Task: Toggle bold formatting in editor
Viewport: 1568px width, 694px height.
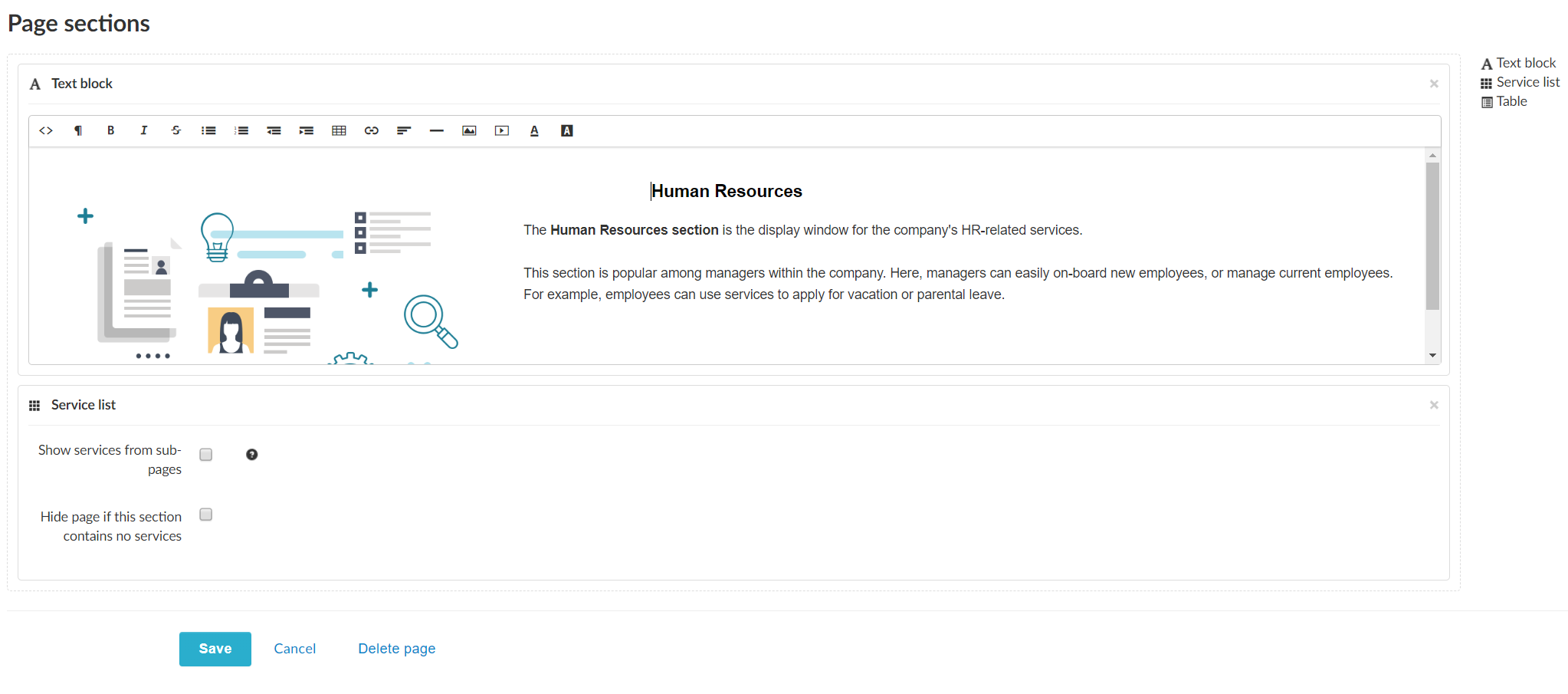Action: click(110, 130)
